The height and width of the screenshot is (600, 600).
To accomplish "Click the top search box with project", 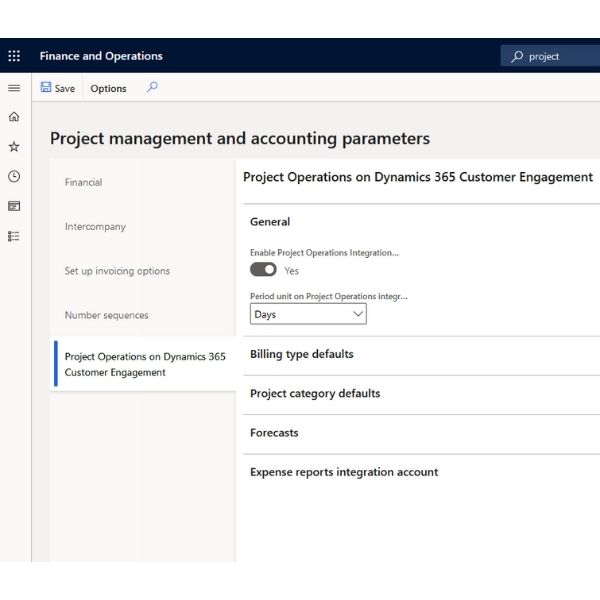I will (x=550, y=56).
